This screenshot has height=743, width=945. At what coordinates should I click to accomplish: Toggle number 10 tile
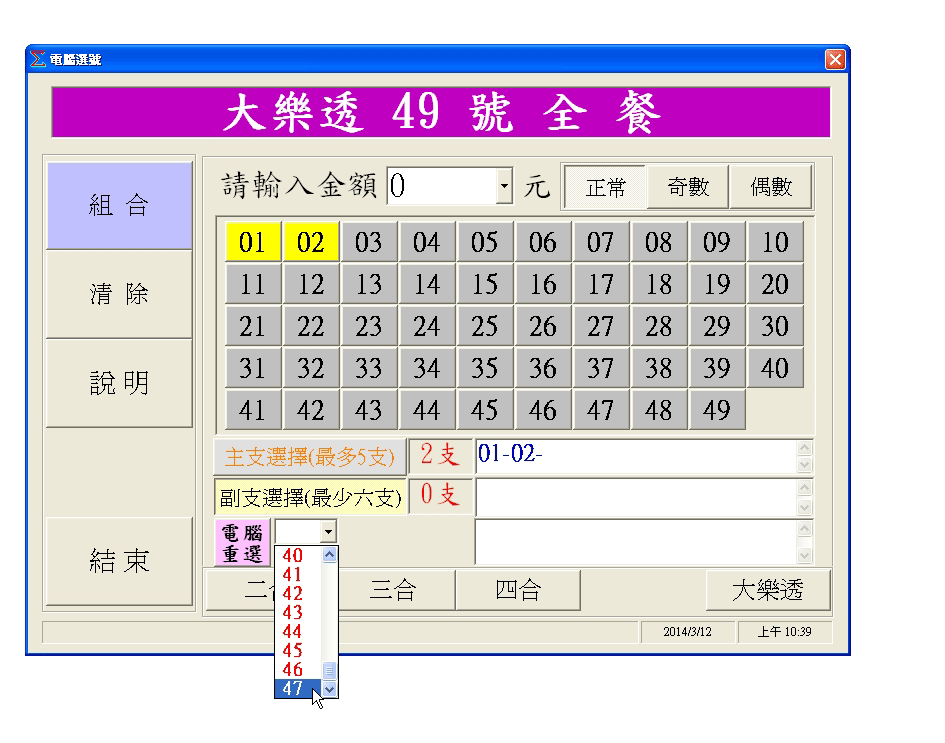[774, 242]
